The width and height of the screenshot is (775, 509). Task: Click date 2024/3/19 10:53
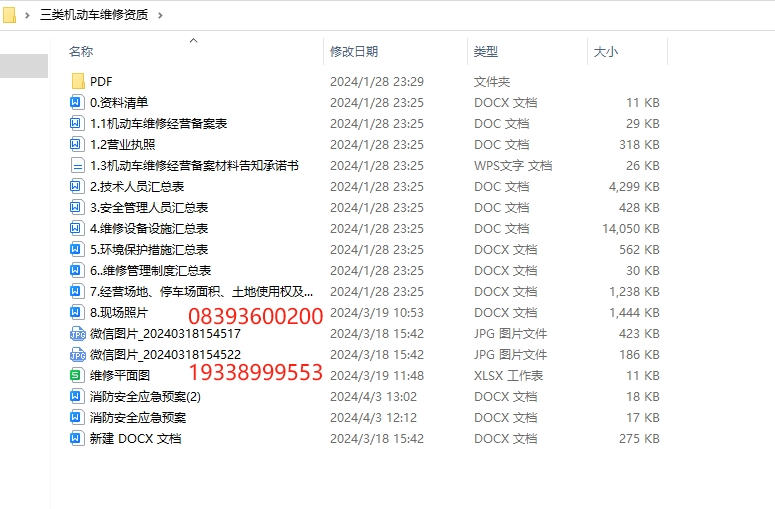click(x=377, y=313)
